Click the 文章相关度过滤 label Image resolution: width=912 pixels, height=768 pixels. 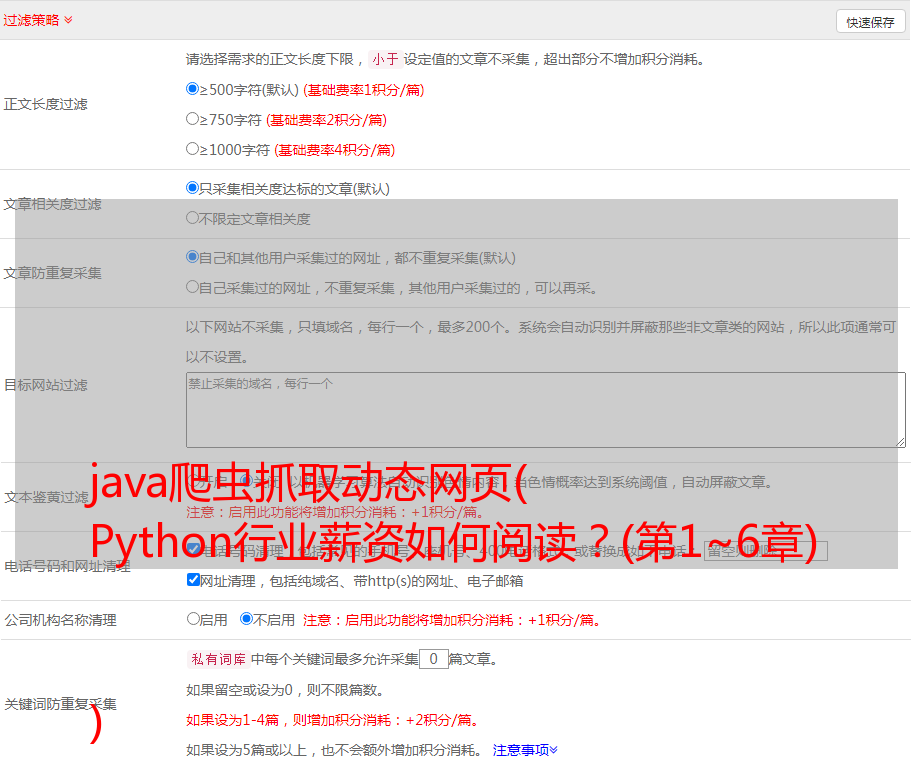[x=52, y=205]
